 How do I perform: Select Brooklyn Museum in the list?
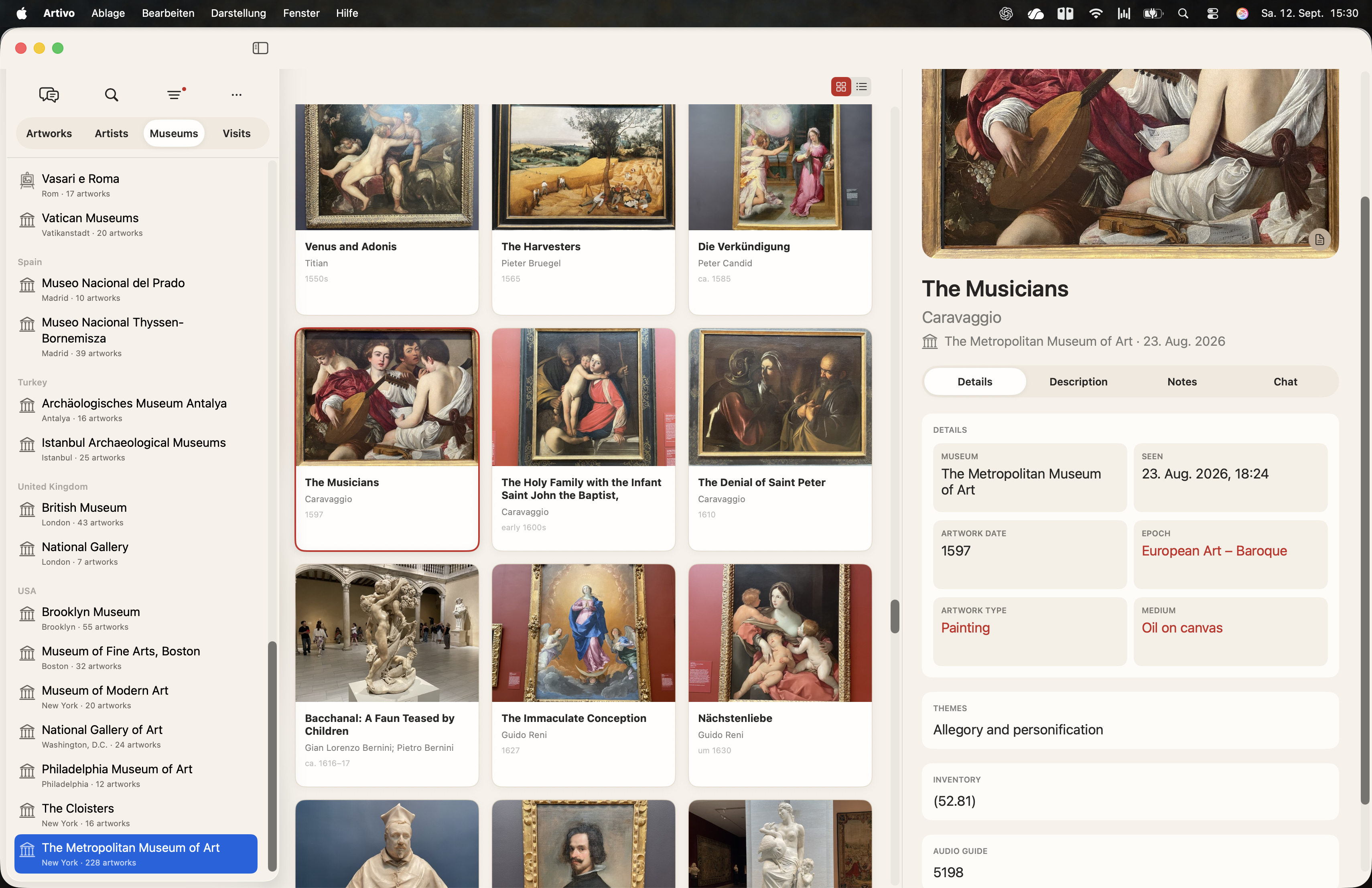(136, 619)
